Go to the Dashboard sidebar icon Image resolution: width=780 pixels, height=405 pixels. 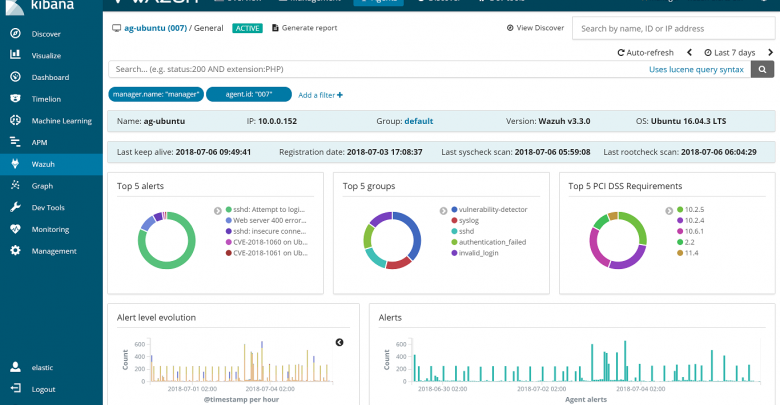15,77
